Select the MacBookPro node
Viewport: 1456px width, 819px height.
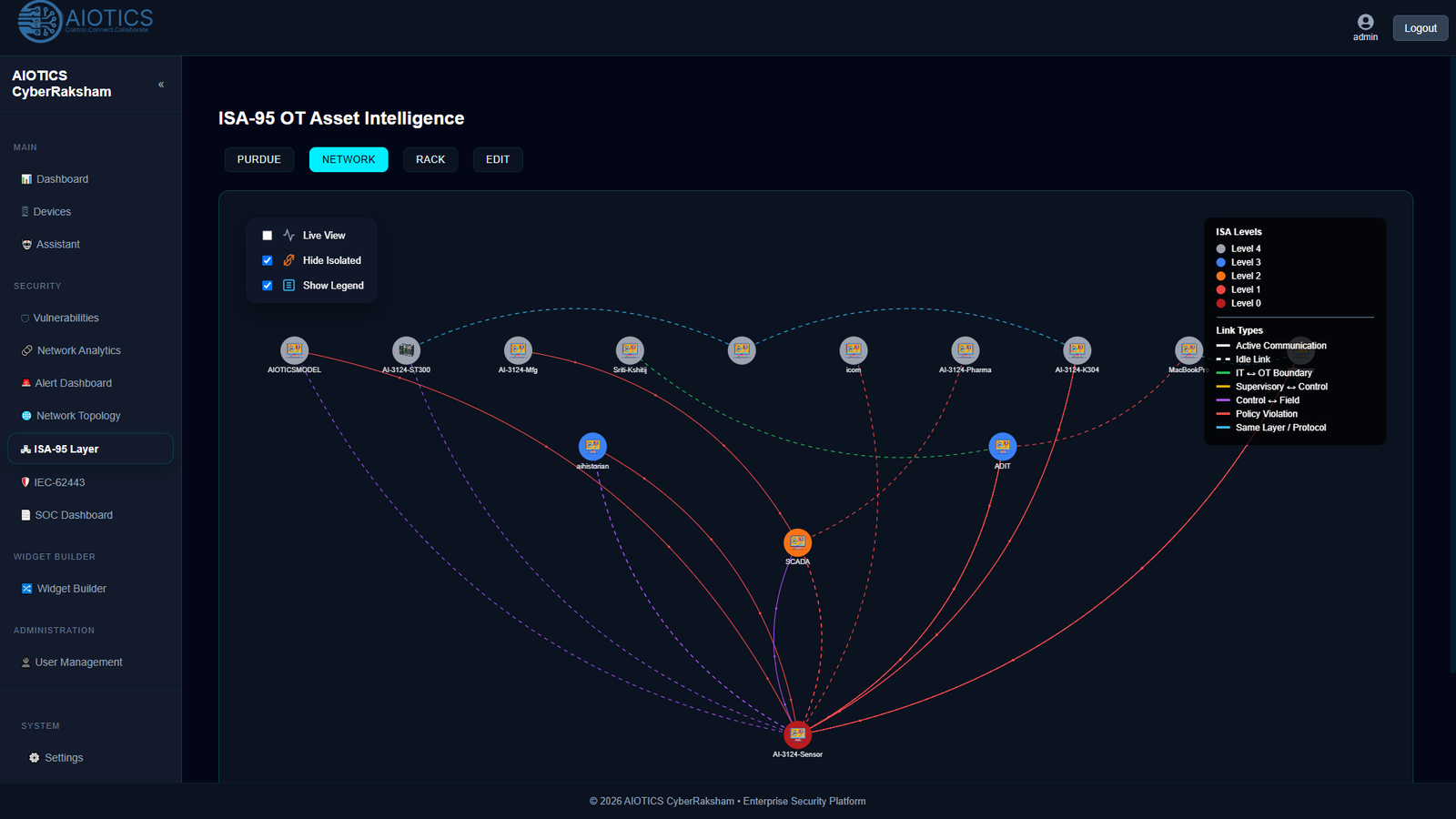[x=1189, y=350]
